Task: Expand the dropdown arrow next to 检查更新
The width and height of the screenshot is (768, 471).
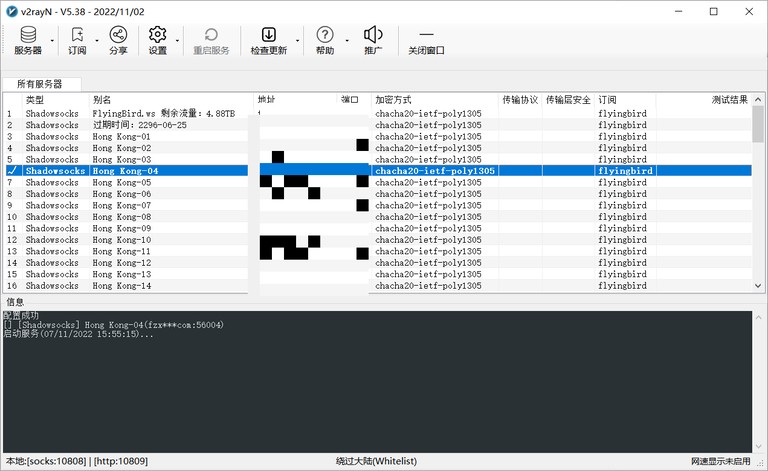Action: (298, 42)
